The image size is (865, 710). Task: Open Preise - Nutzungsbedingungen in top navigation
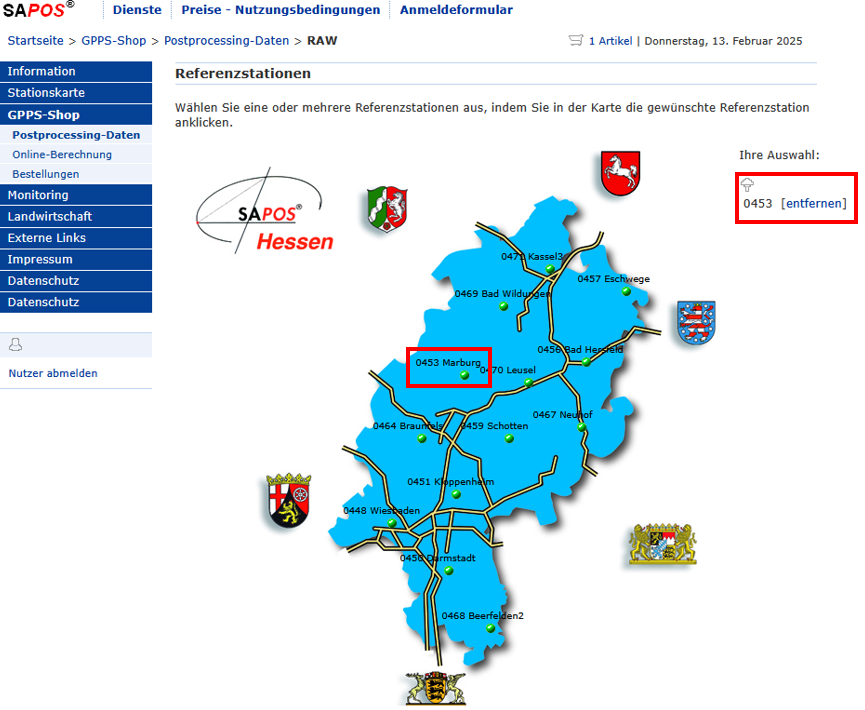point(281,10)
